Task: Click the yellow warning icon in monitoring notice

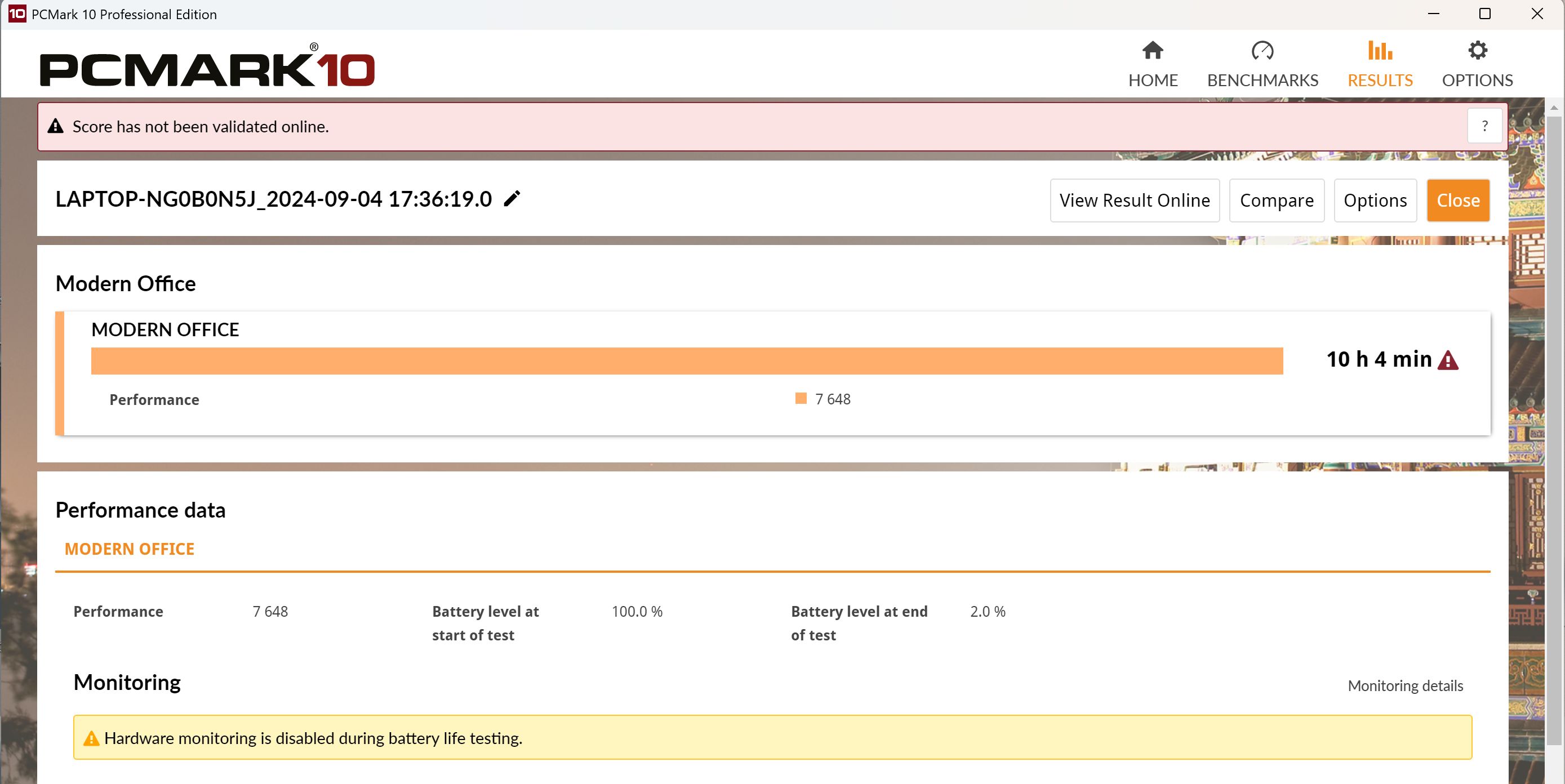Action: click(91, 738)
